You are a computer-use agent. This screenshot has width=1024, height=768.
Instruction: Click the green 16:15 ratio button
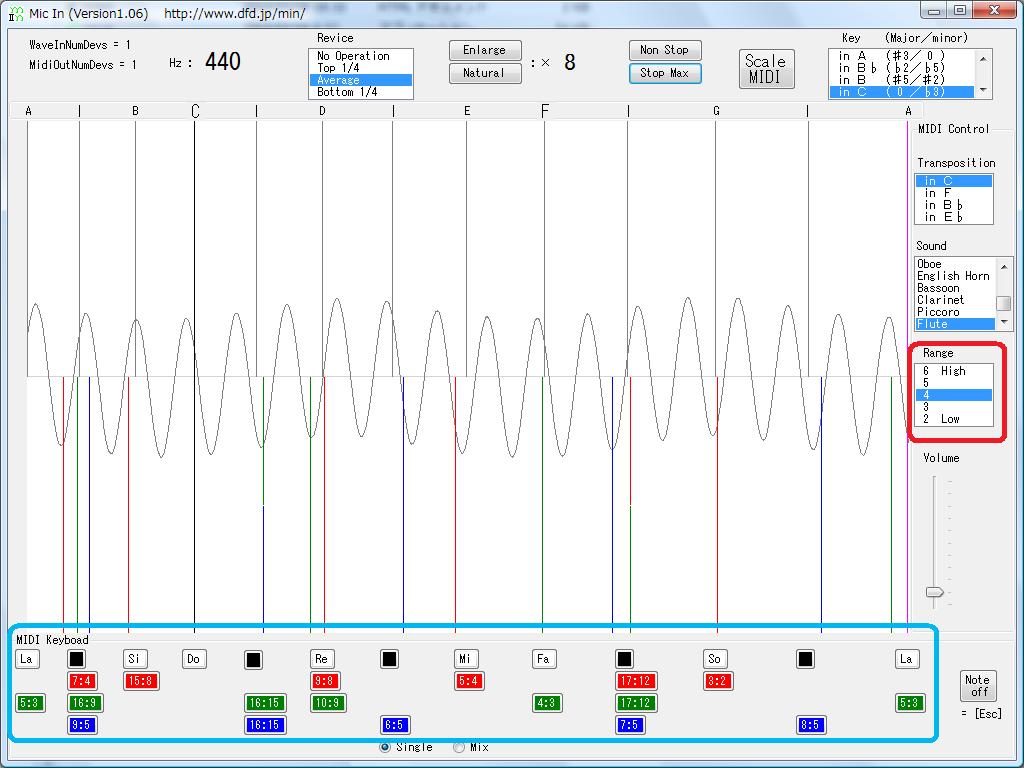[x=264, y=703]
